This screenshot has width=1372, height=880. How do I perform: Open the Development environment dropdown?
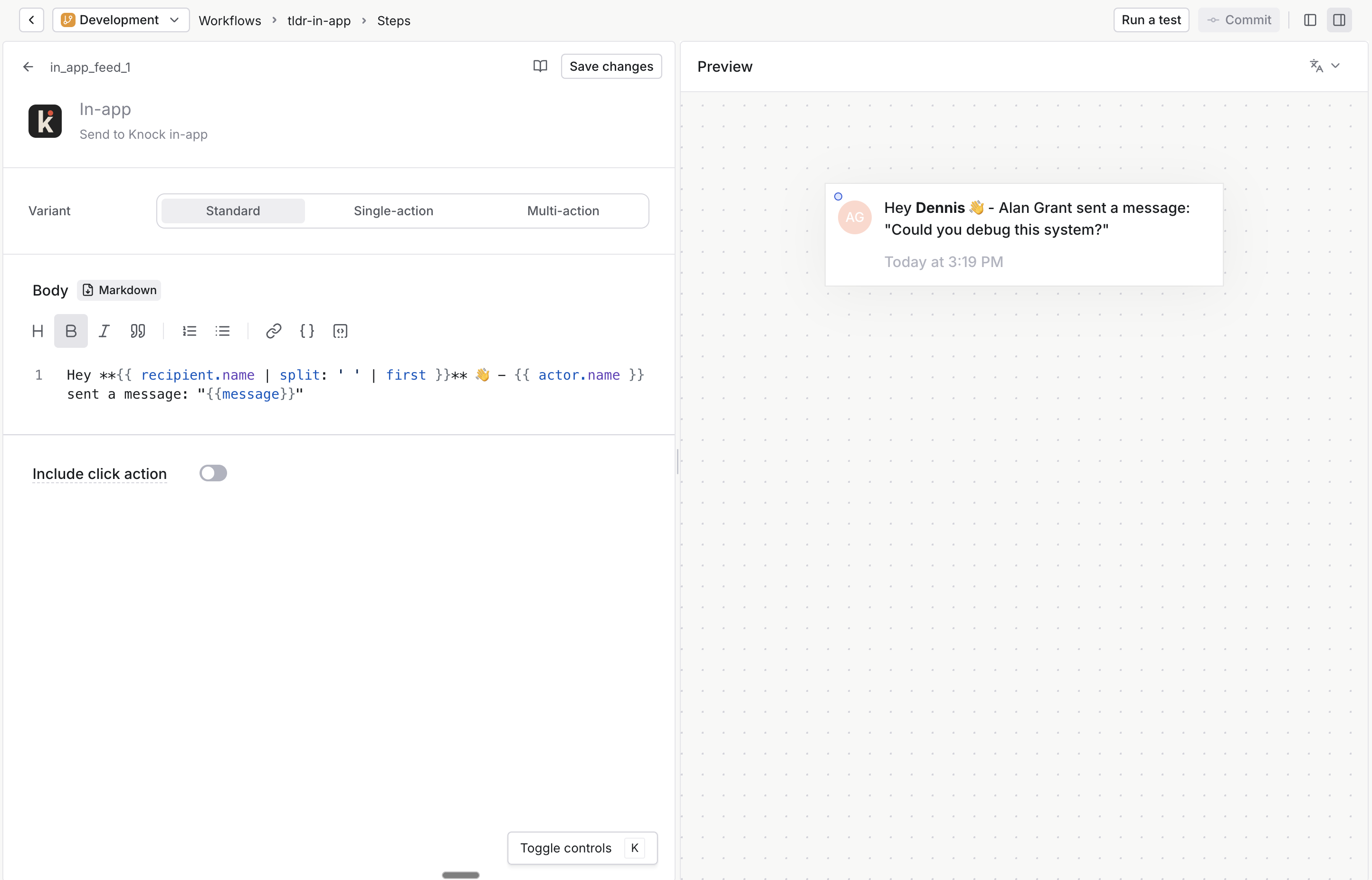(x=121, y=19)
